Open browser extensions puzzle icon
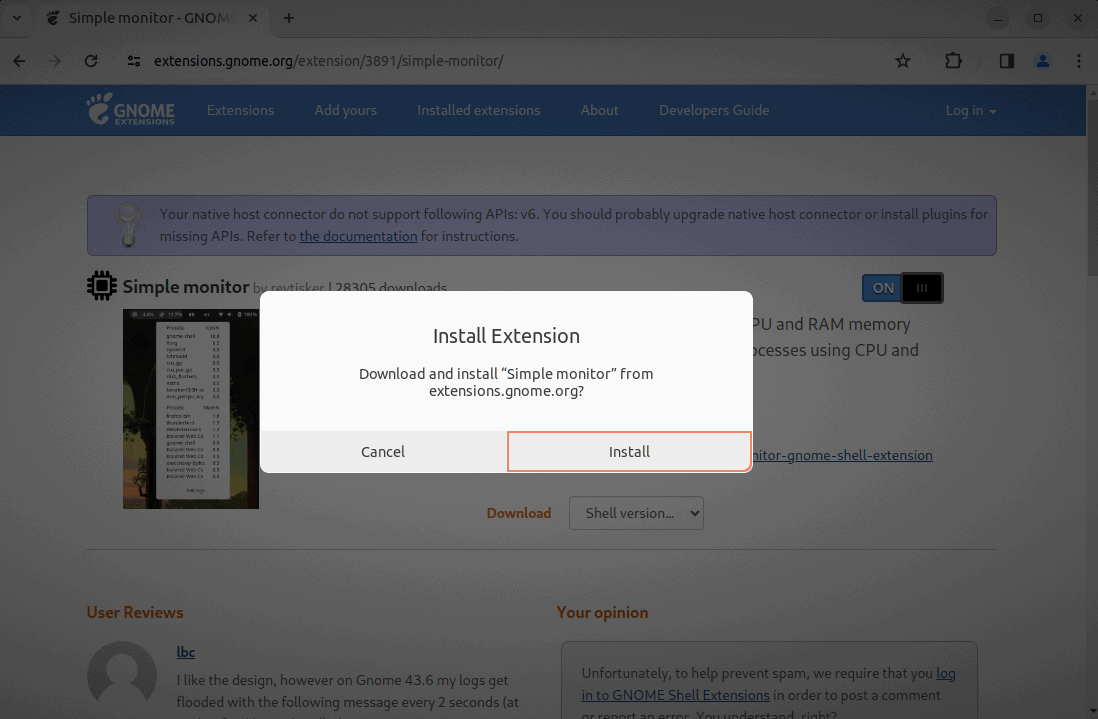This screenshot has height=719, width=1098. (x=953, y=61)
